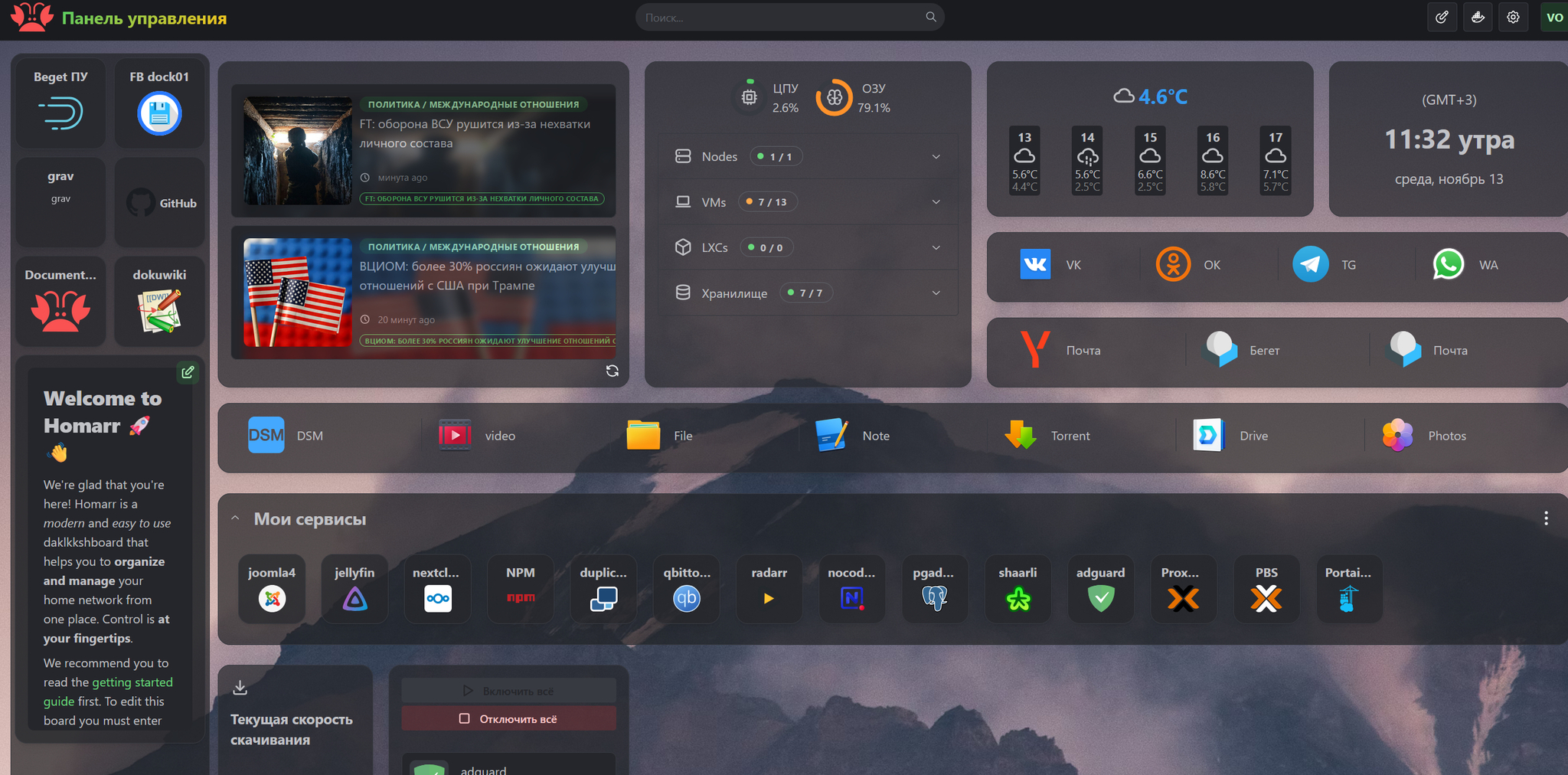Click the 11:32 утра clock
This screenshot has width=1568, height=775.
pos(1449,139)
